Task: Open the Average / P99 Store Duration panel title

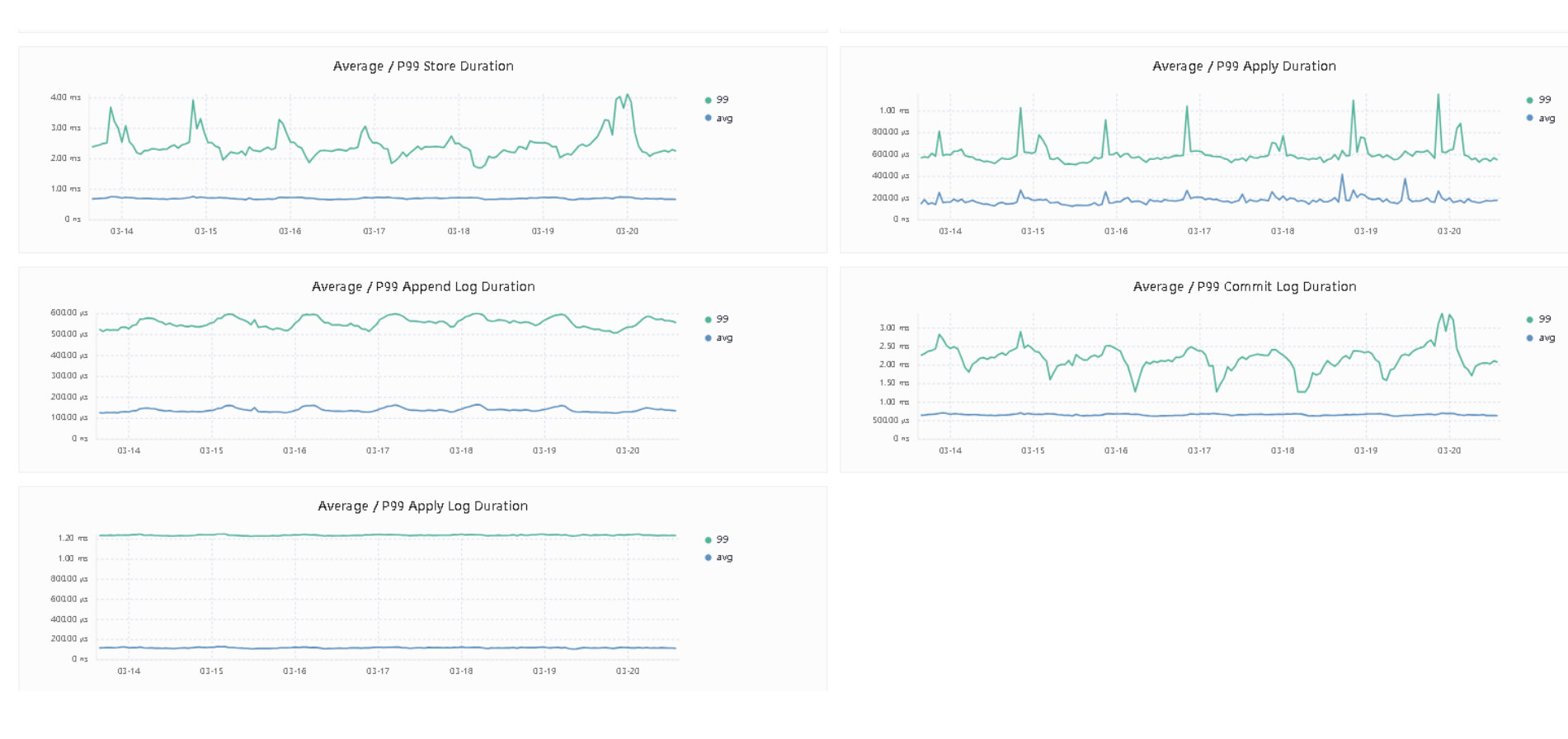Action: [x=422, y=66]
